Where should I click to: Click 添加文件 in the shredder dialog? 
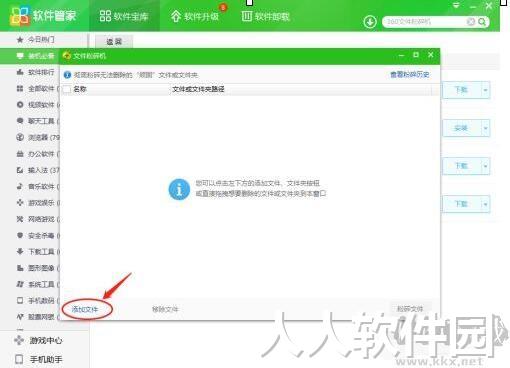pos(85,309)
